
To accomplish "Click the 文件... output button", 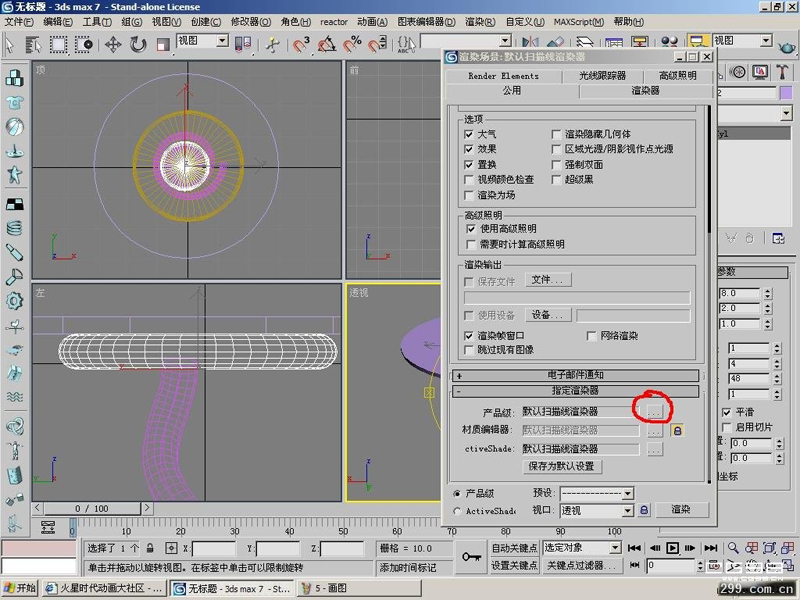I will click(548, 280).
